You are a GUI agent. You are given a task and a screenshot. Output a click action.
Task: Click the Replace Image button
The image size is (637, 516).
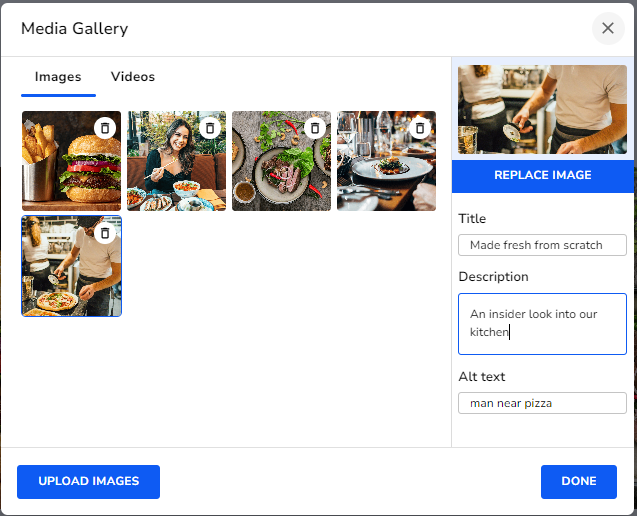543,175
